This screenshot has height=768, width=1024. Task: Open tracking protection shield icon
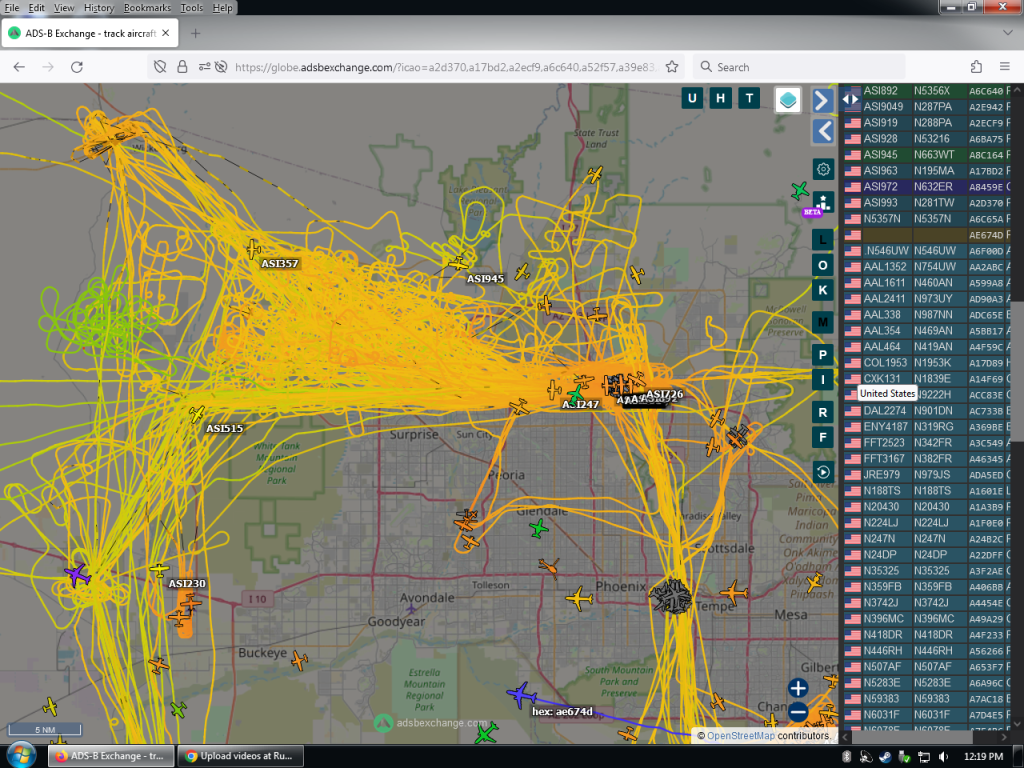tap(160, 67)
